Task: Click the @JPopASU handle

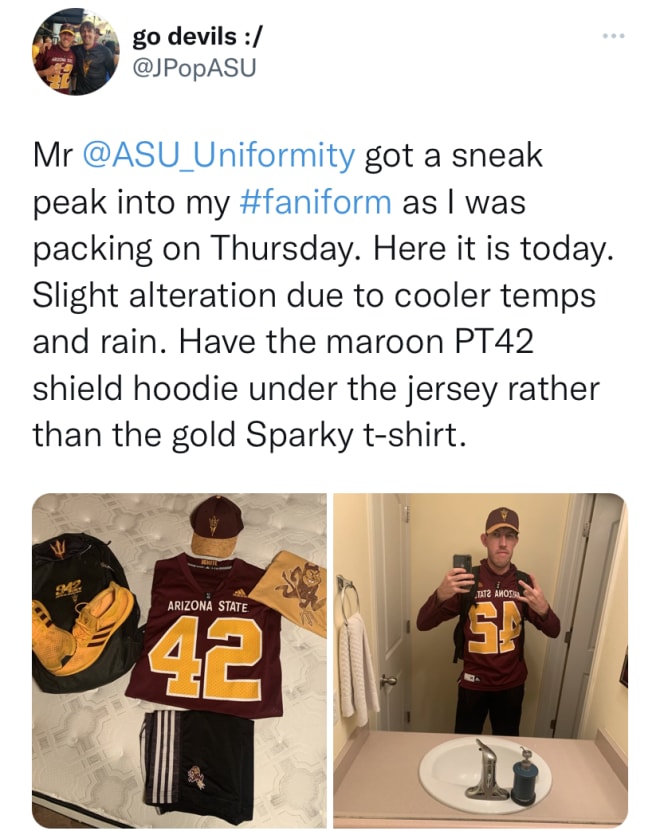Action: point(193,68)
